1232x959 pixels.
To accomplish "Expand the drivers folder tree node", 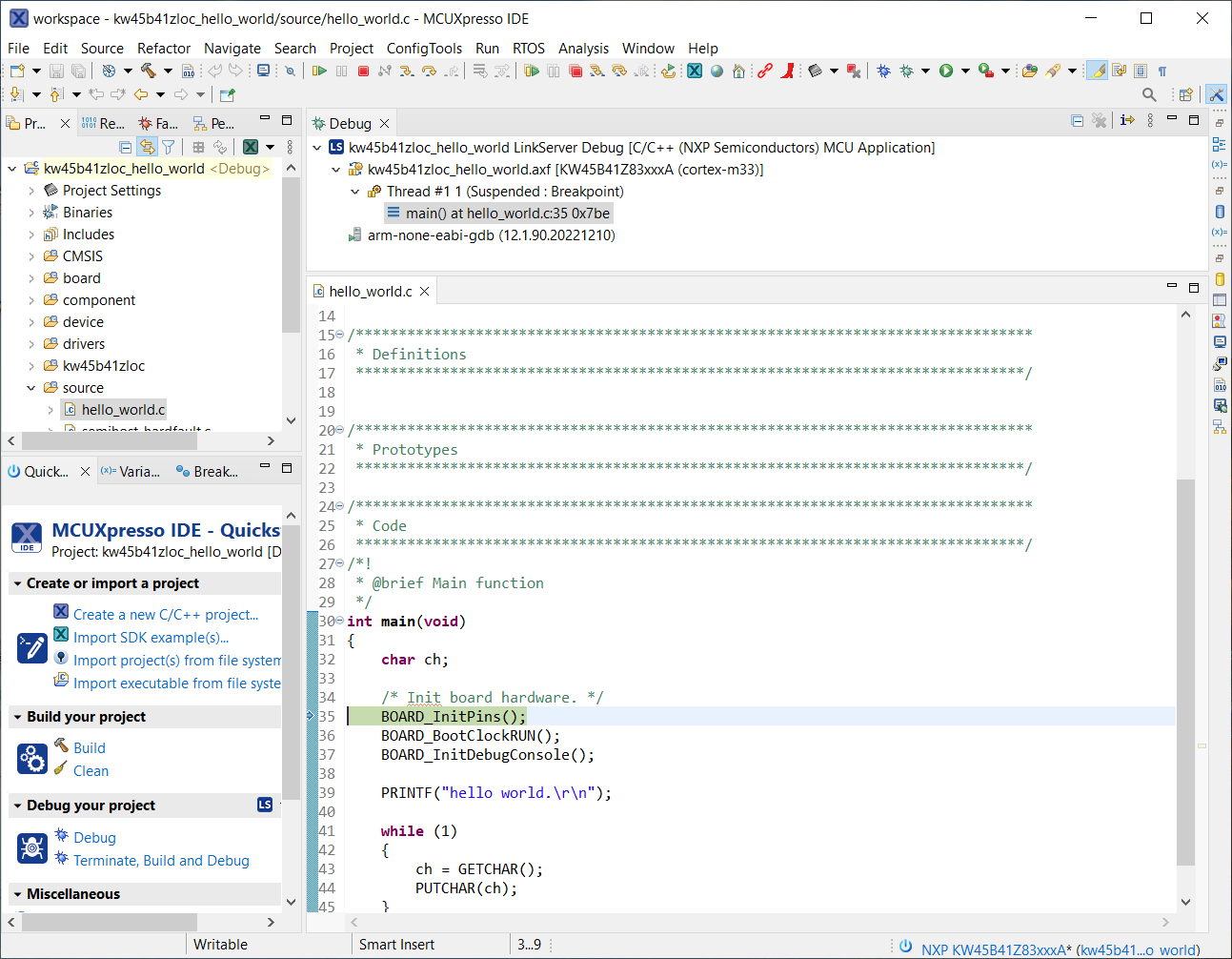I will 31,344.
